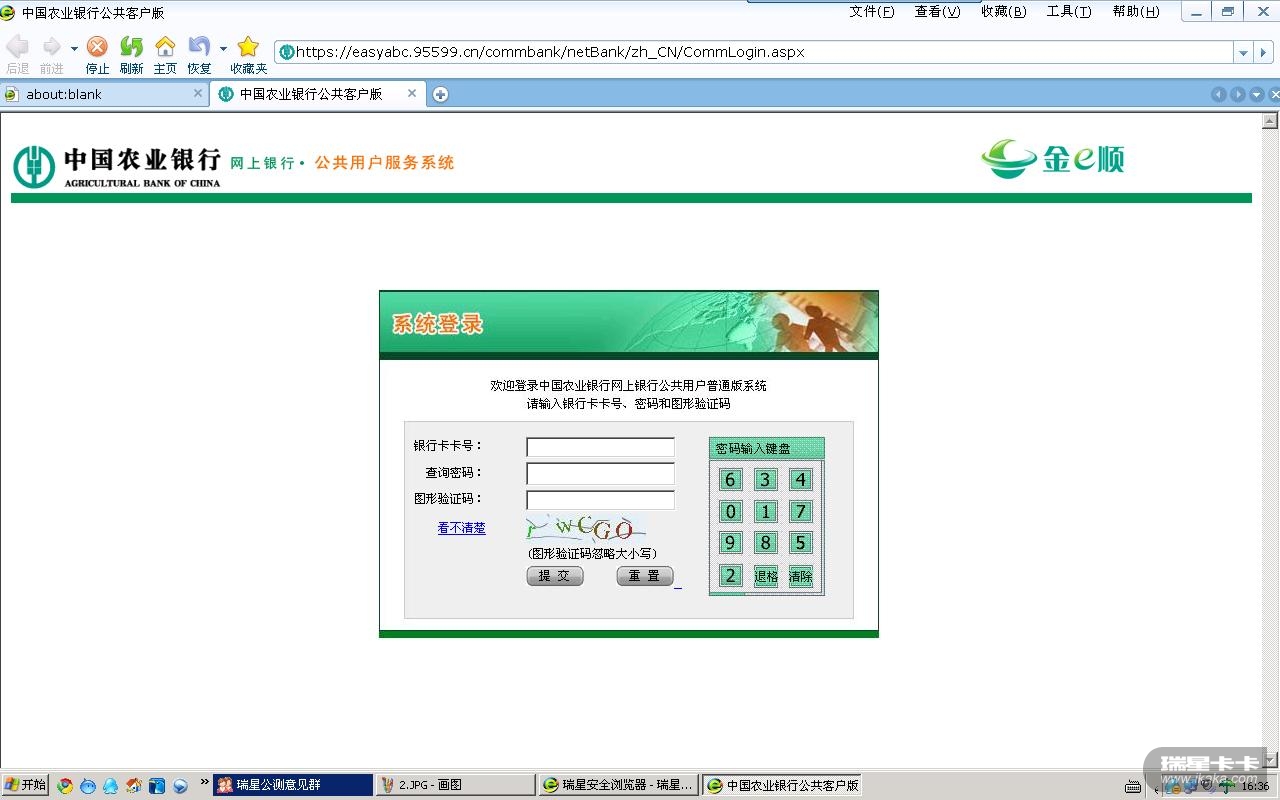The width and height of the screenshot is (1280, 800).
Task: Click the browser address bar URL
Action: [755, 53]
